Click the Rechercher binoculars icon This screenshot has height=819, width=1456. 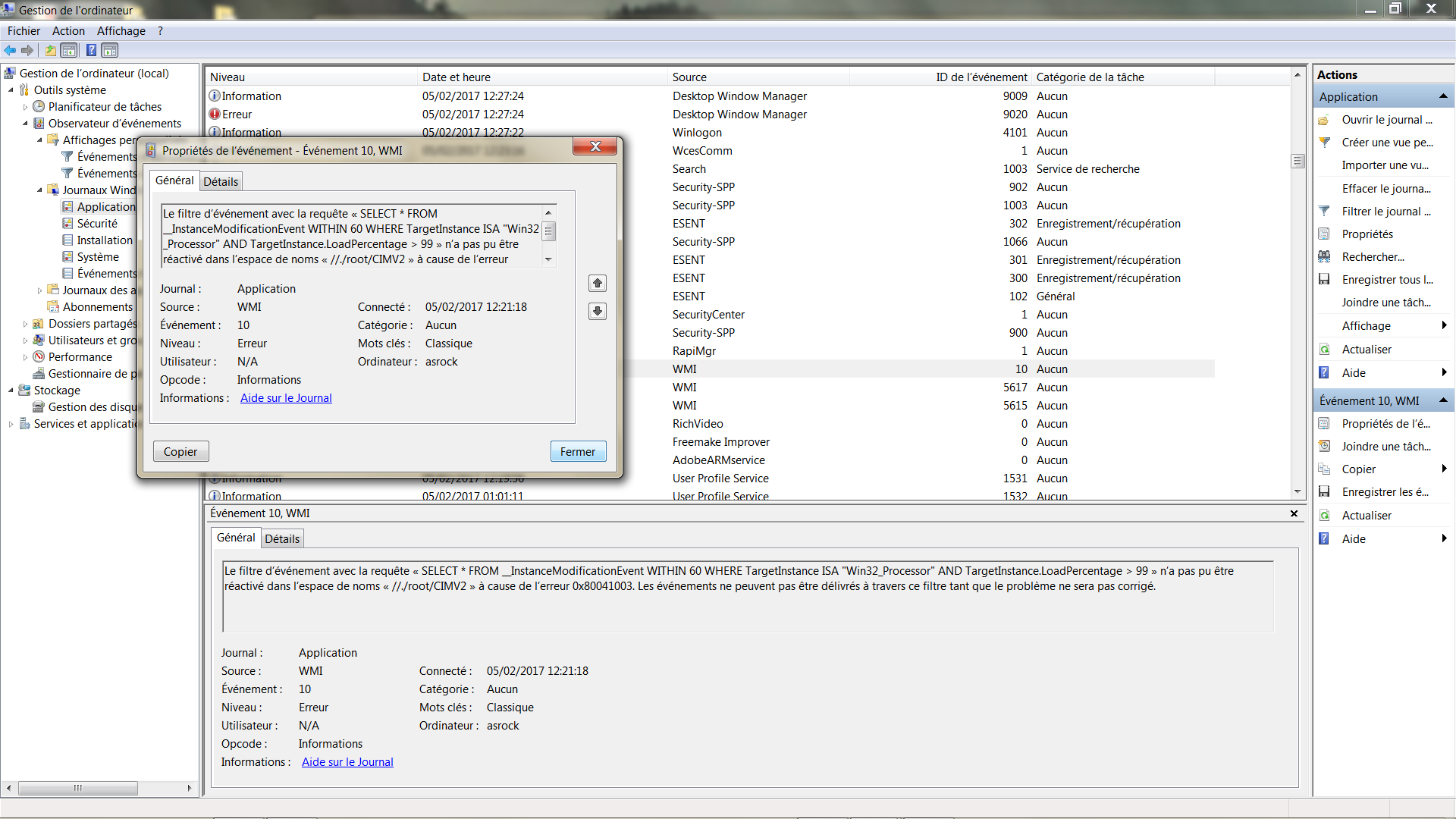point(1324,257)
